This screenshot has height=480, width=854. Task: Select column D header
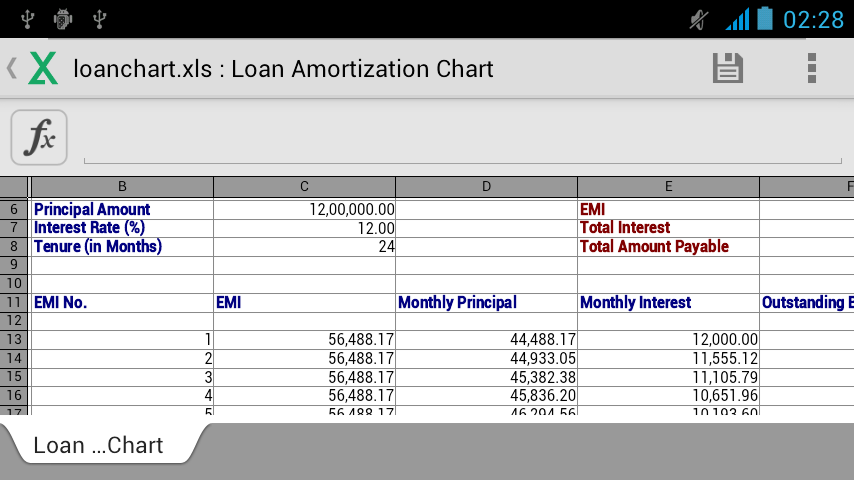(486, 187)
